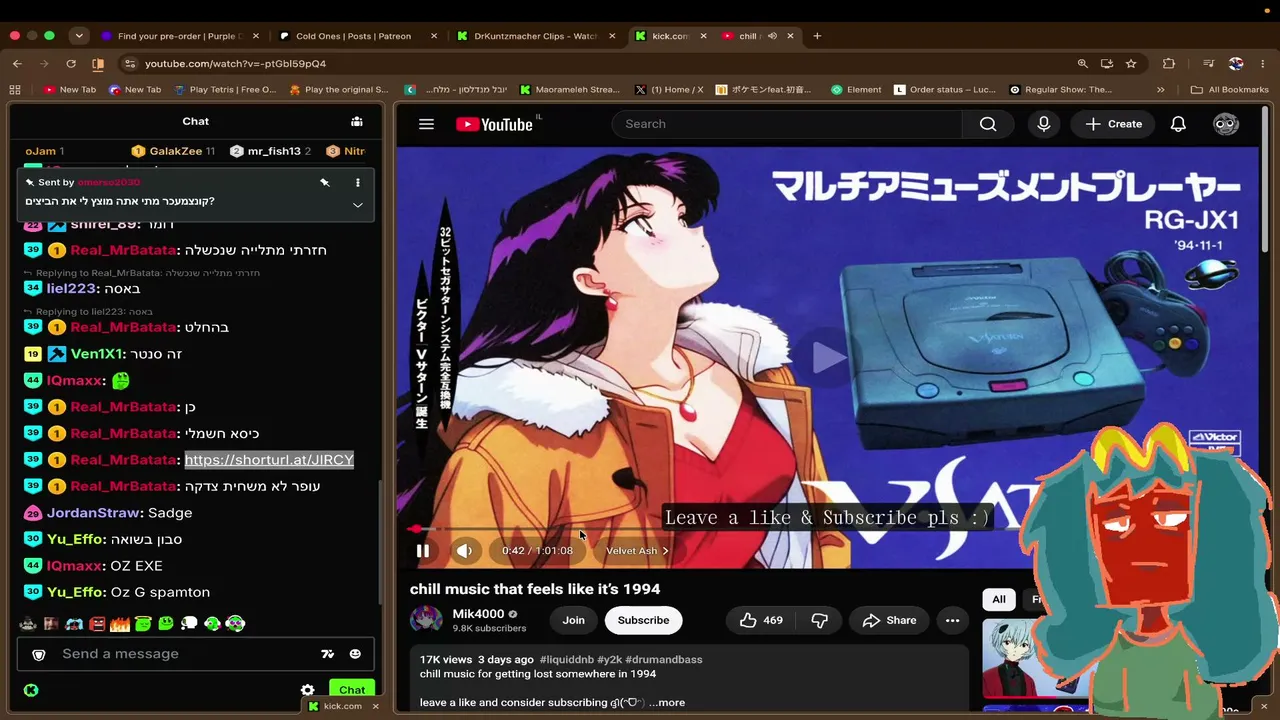Viewport: 1280px width, 720px height.
Task: Show hidden bookmarks overflow chevron
Action: [1160, 89]
